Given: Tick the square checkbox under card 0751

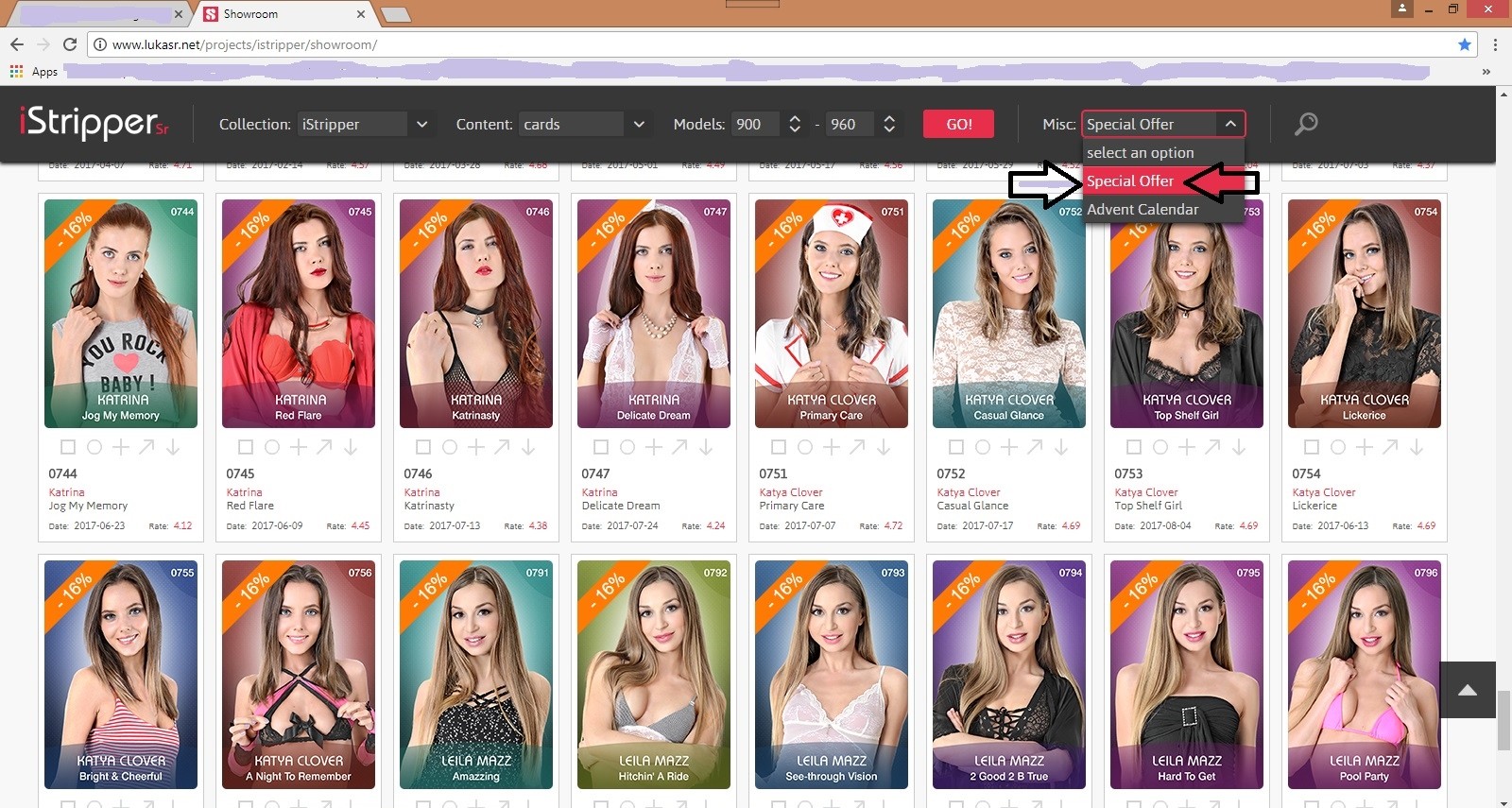Looking at the screenshot, I should pos(779,447).
